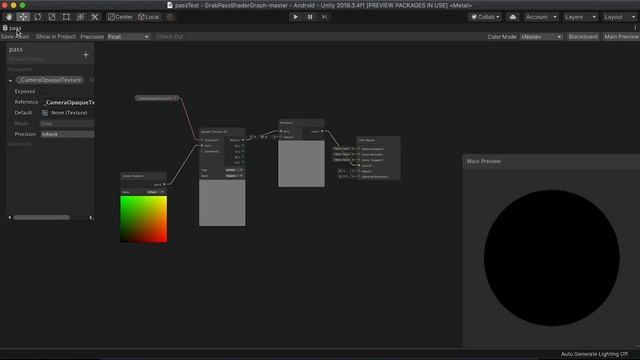Open the custom editor tools button

point(95,17)
